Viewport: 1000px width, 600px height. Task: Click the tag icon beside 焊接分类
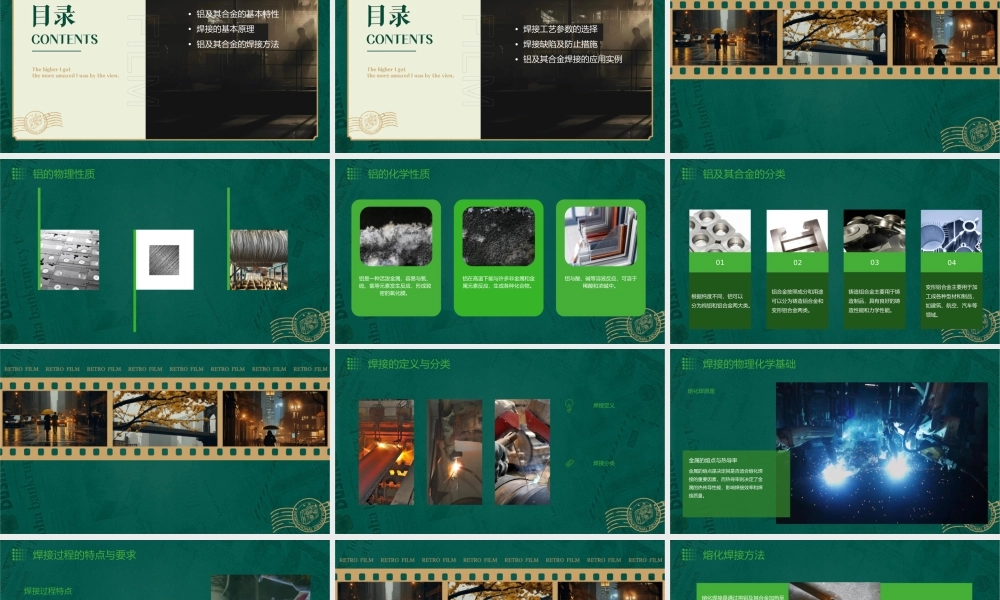click(569, 463)
